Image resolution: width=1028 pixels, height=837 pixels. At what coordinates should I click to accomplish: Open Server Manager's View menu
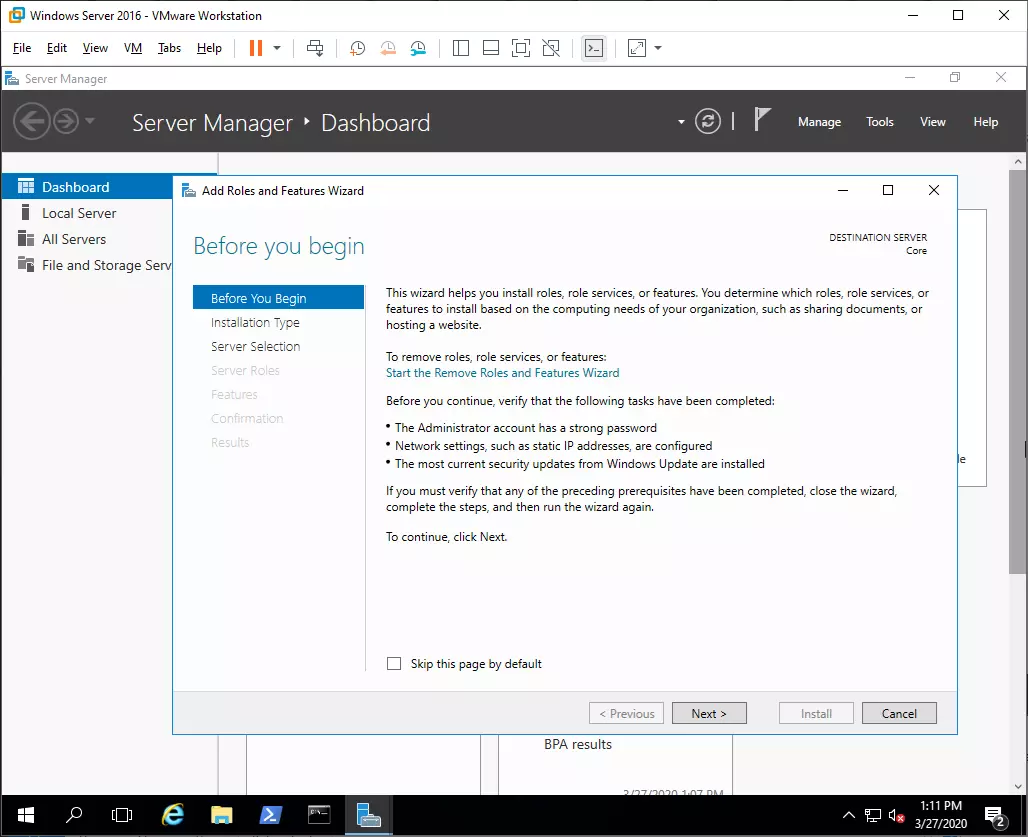pyautogui.click(x=933, y=122)
